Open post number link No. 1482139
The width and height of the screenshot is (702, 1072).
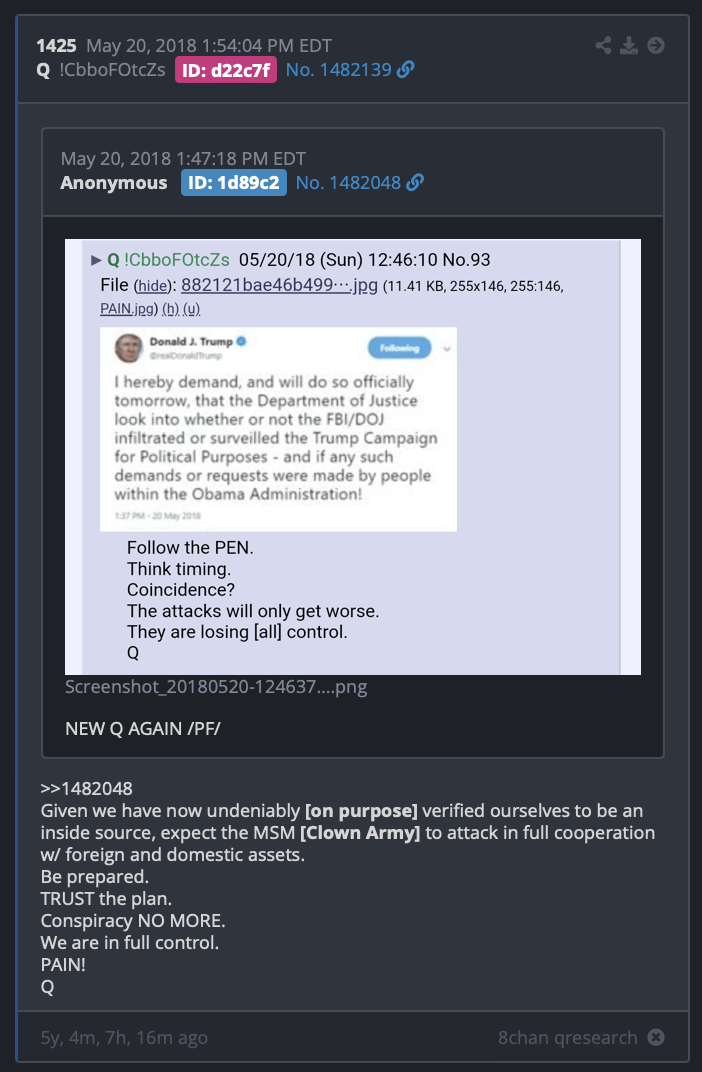tap(338, 70)
